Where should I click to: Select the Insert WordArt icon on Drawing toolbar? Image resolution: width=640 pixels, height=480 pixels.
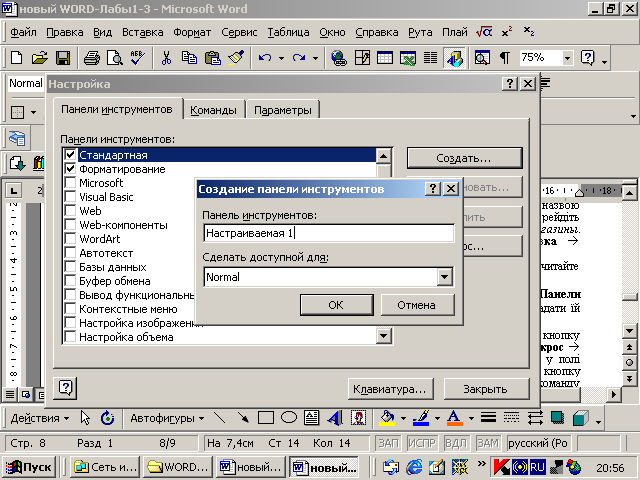(335, 418)
